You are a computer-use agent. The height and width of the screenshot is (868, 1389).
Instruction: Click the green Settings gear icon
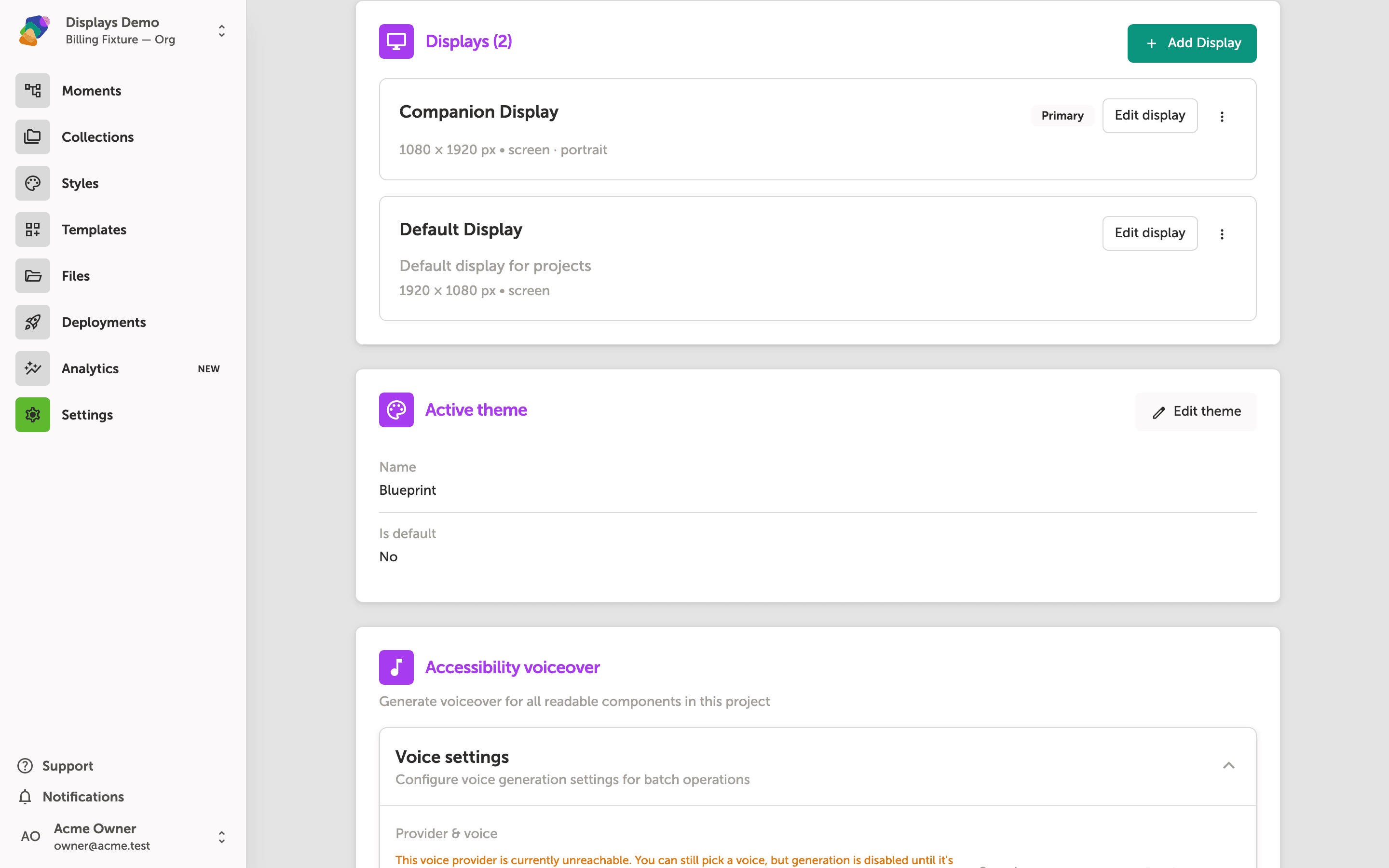[x=33, y=415]
